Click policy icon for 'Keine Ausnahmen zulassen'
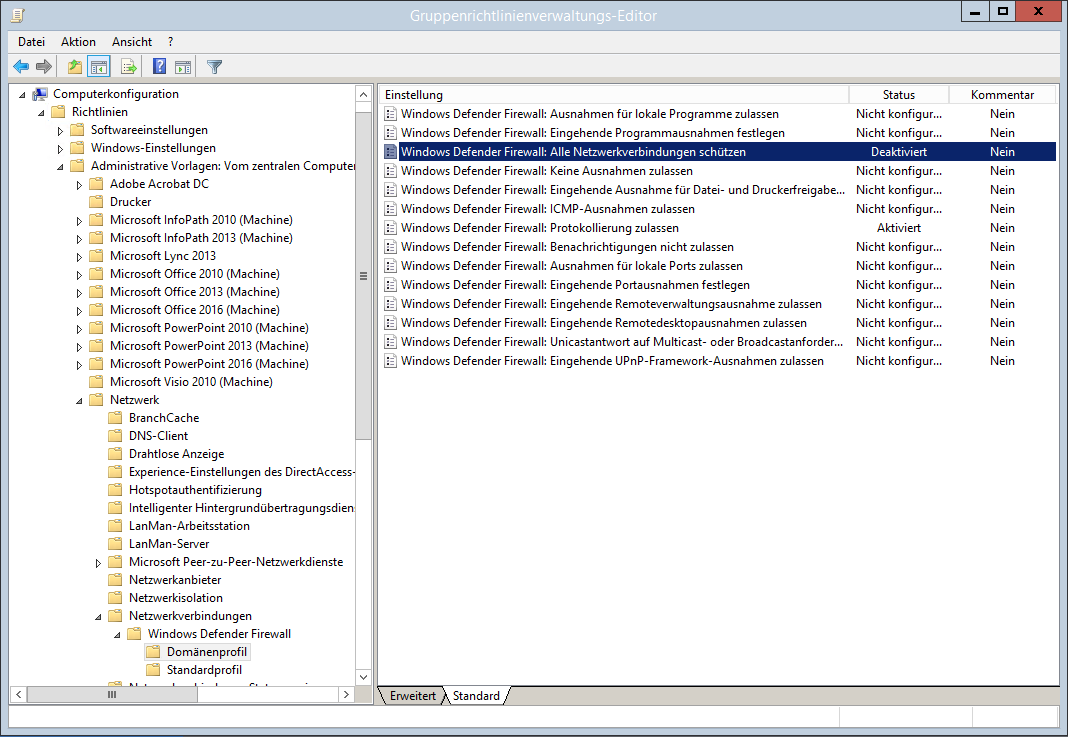 [x=390, y=171]
